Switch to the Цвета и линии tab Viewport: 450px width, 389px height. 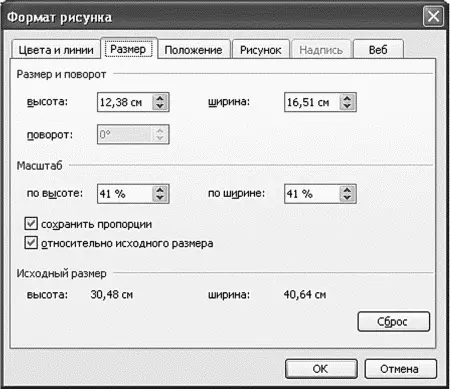[x=56, y=50]
